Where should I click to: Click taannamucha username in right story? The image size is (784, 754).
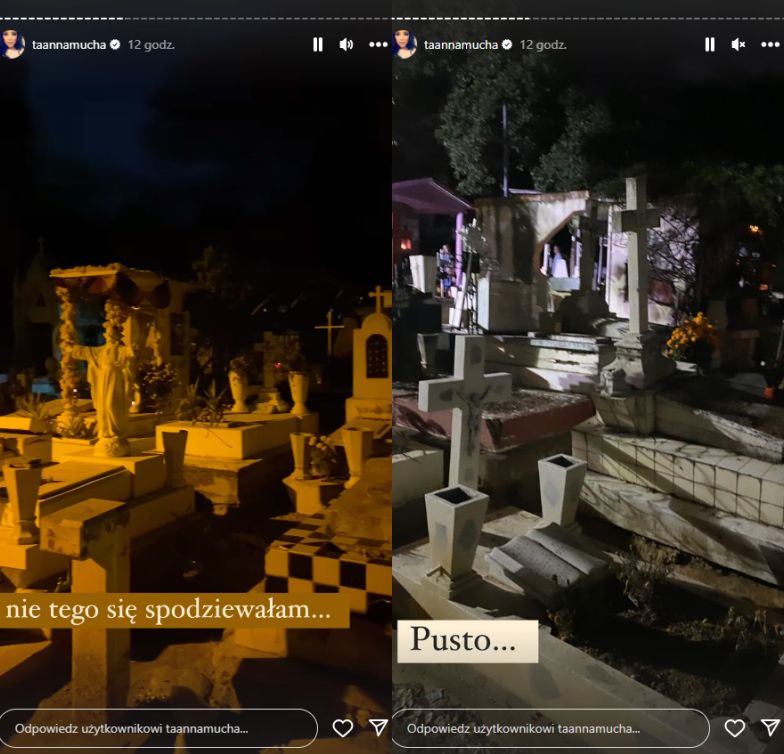(x=461, y=44)
